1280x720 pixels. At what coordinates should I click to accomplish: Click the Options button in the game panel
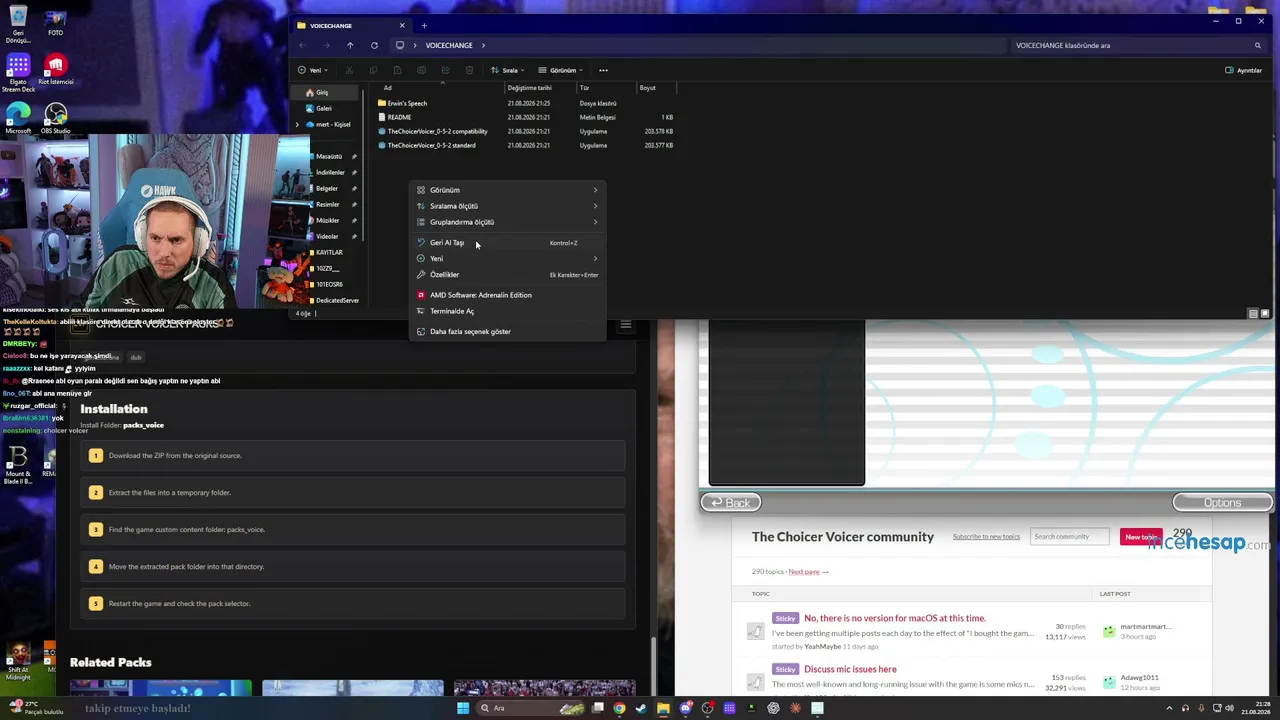point(1222,503)
